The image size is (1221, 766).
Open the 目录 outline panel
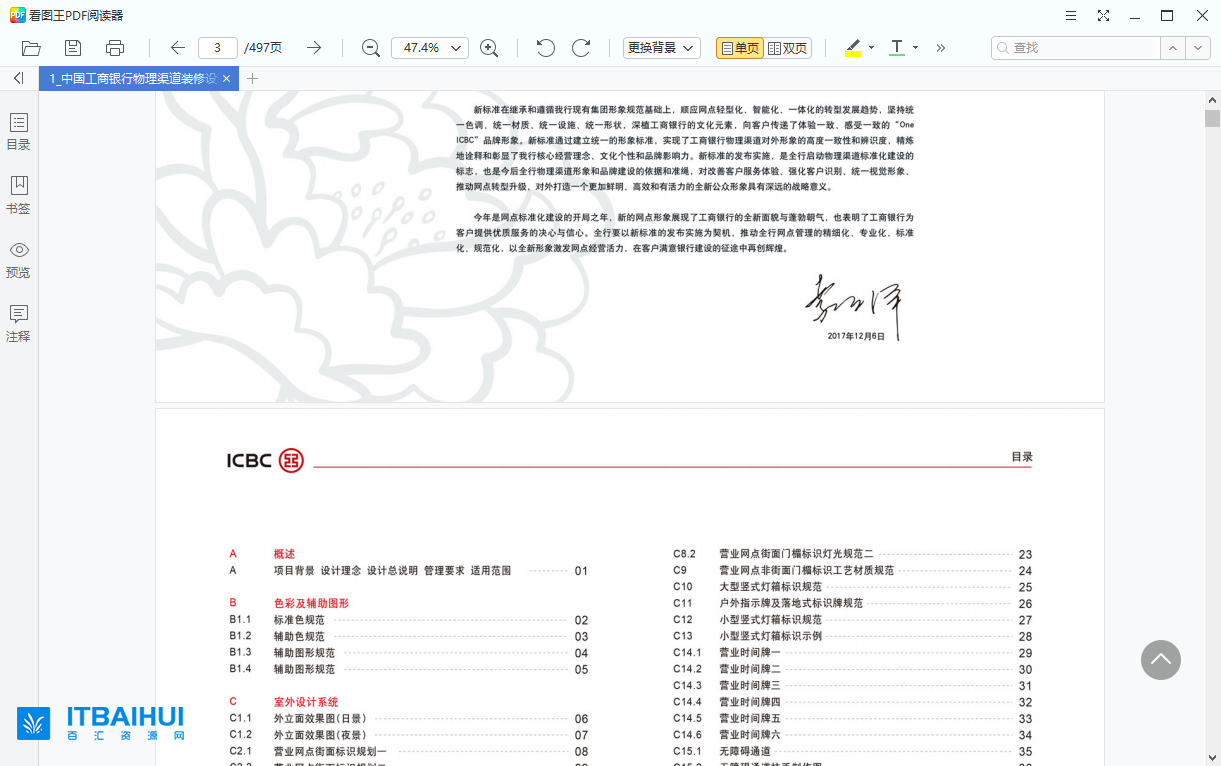18,132
